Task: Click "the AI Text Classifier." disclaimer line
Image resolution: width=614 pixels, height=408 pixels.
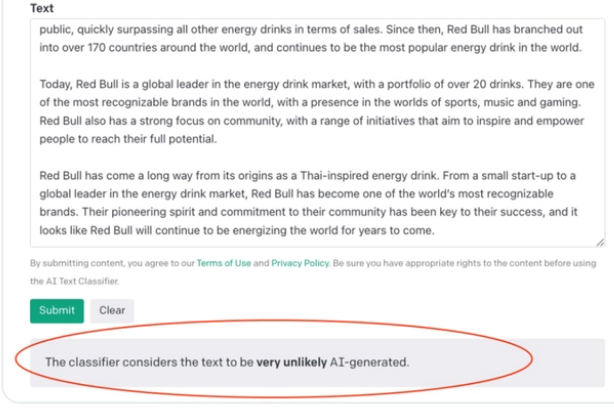Action: (x=74, y=281)
